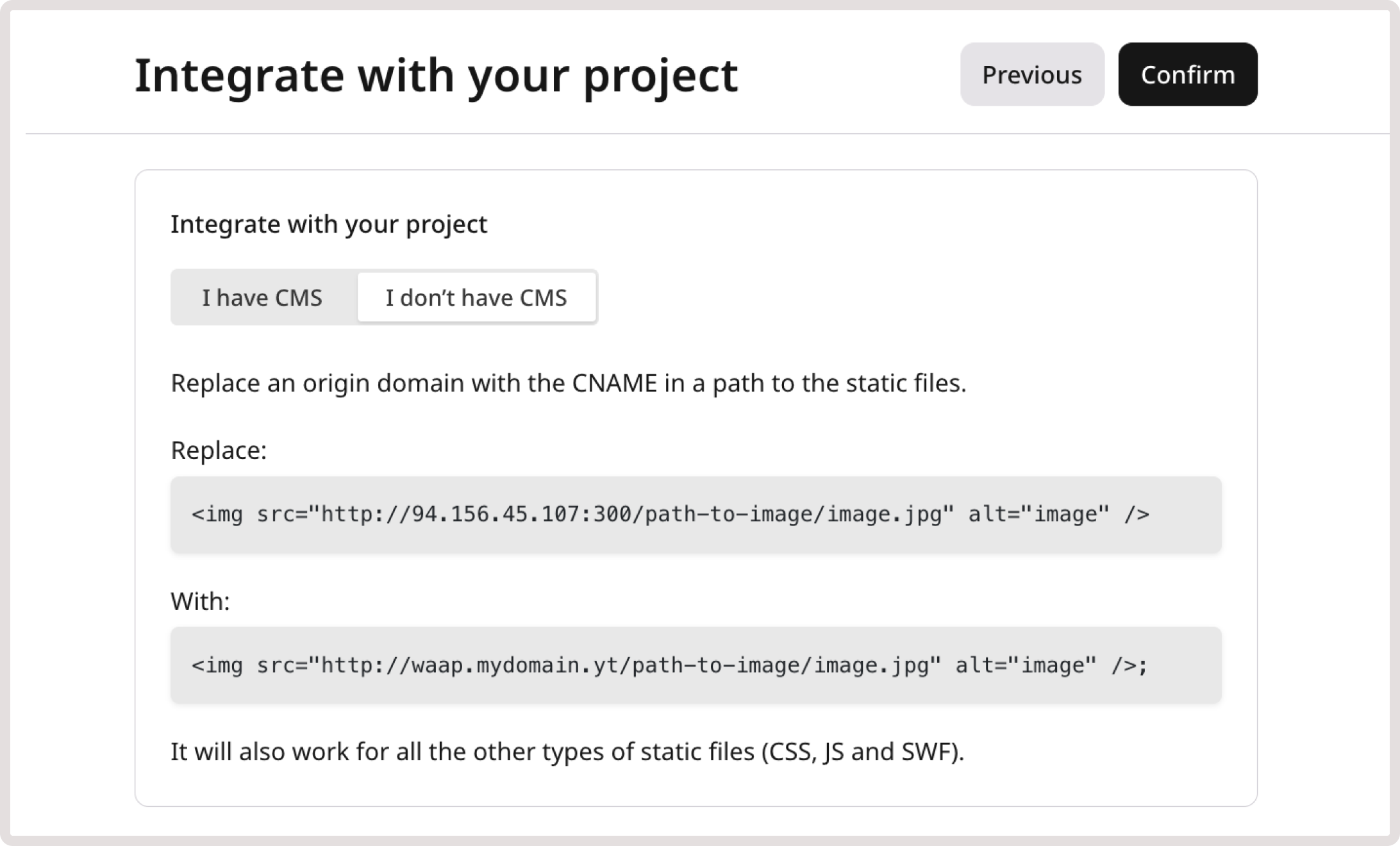Go back using the Previous button
The image size is (1400, 846).
1031,74
